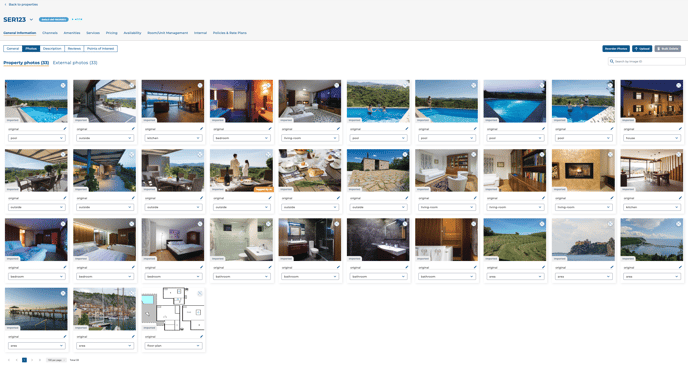Open External photos (33) list
The image size is (688, 369).
click(75, 63)
